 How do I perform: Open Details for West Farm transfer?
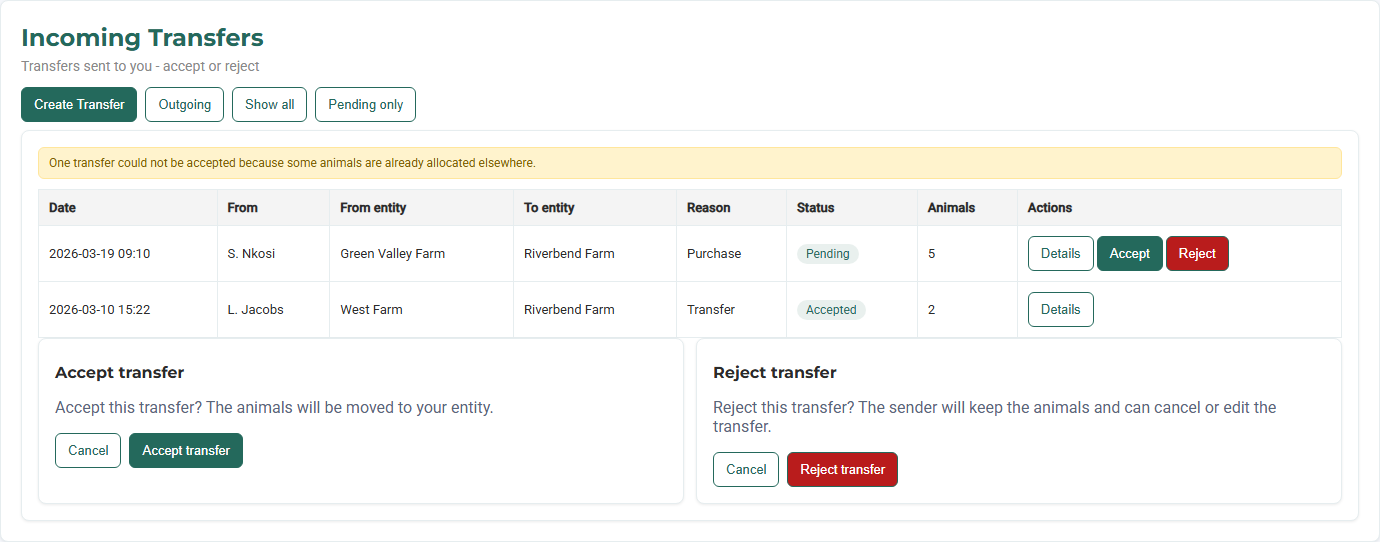coord(1060,309)
